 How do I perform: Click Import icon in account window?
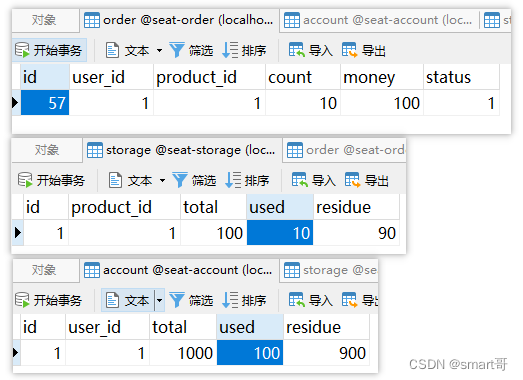click(x=297, y=300)
